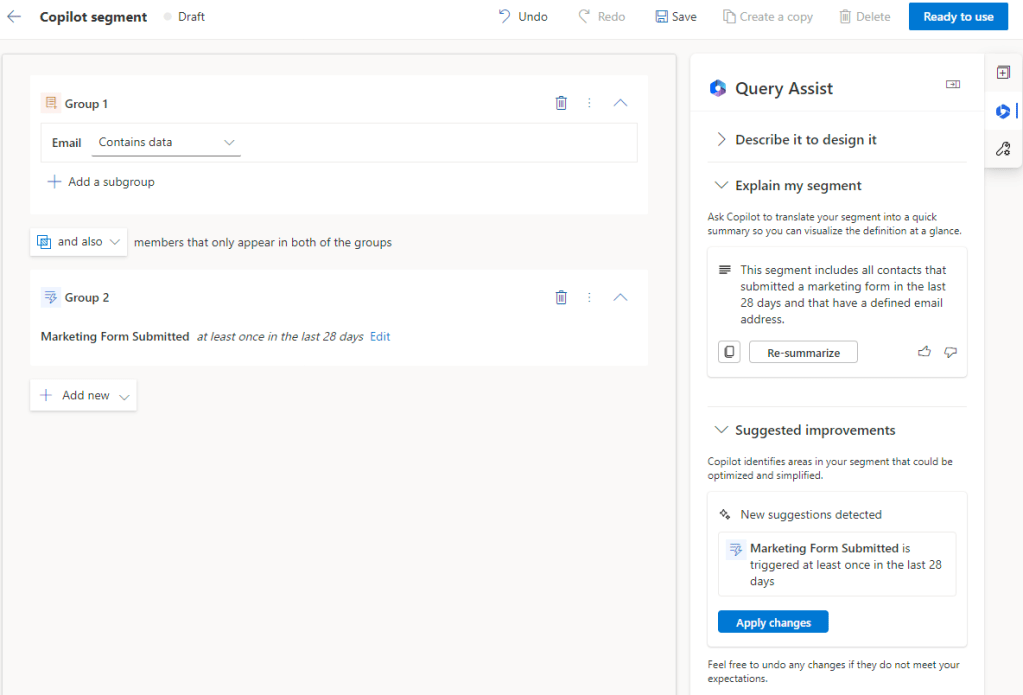This screenshot has height=695, width=1023.
Task: Edit the Marketing Form Submitted condition
Action: pos(380,336)
